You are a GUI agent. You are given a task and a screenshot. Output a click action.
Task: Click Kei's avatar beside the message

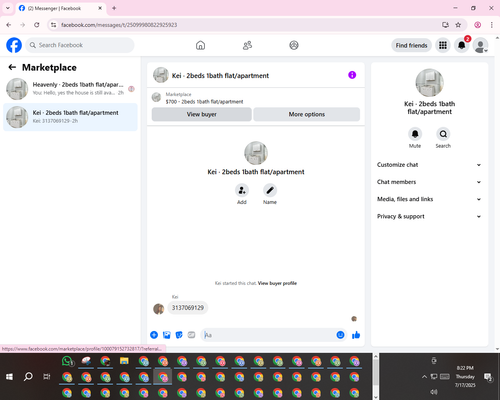pos(159,309)
